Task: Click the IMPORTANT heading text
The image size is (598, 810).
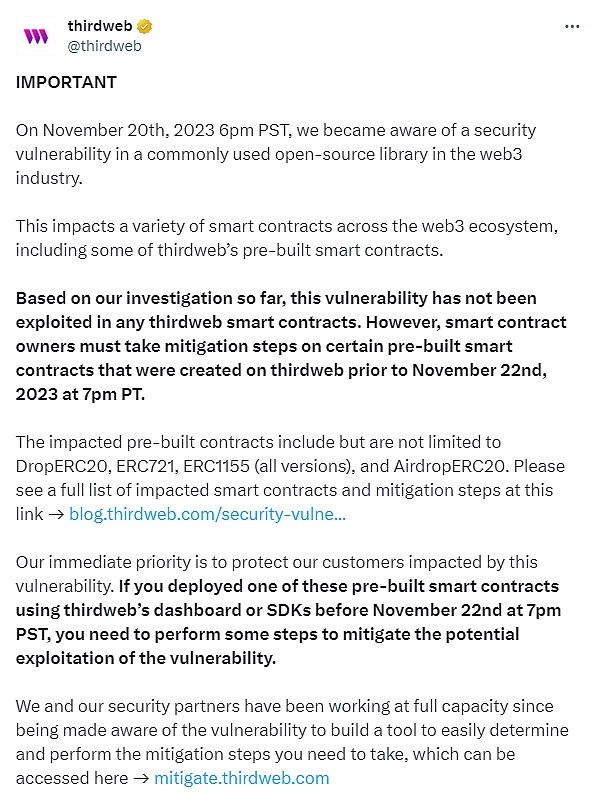Action: 64,83
